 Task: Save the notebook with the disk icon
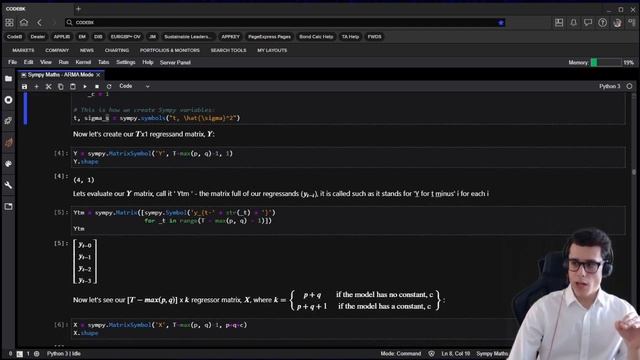point(24,87)
